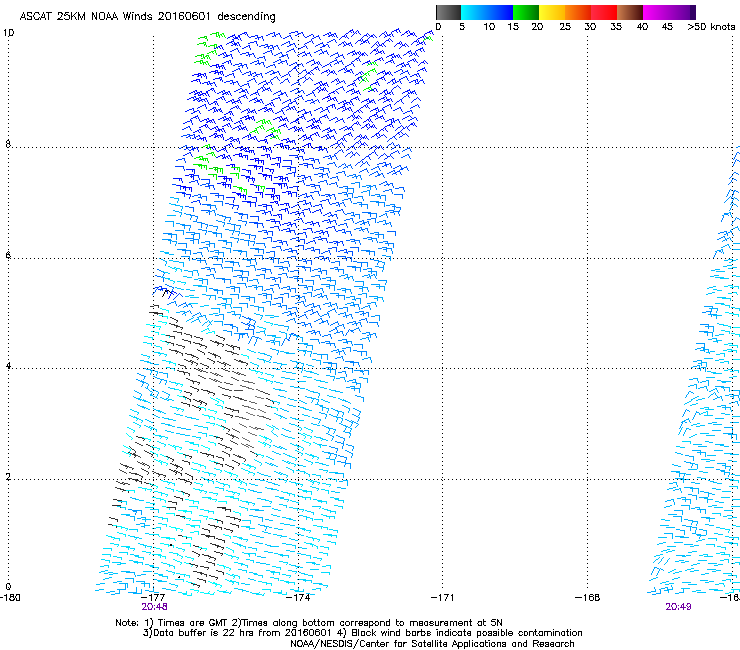Click the cyan-blue 5-15 knots legend gradient
This screenshot has height=650, width=740.
coord(487,12)
